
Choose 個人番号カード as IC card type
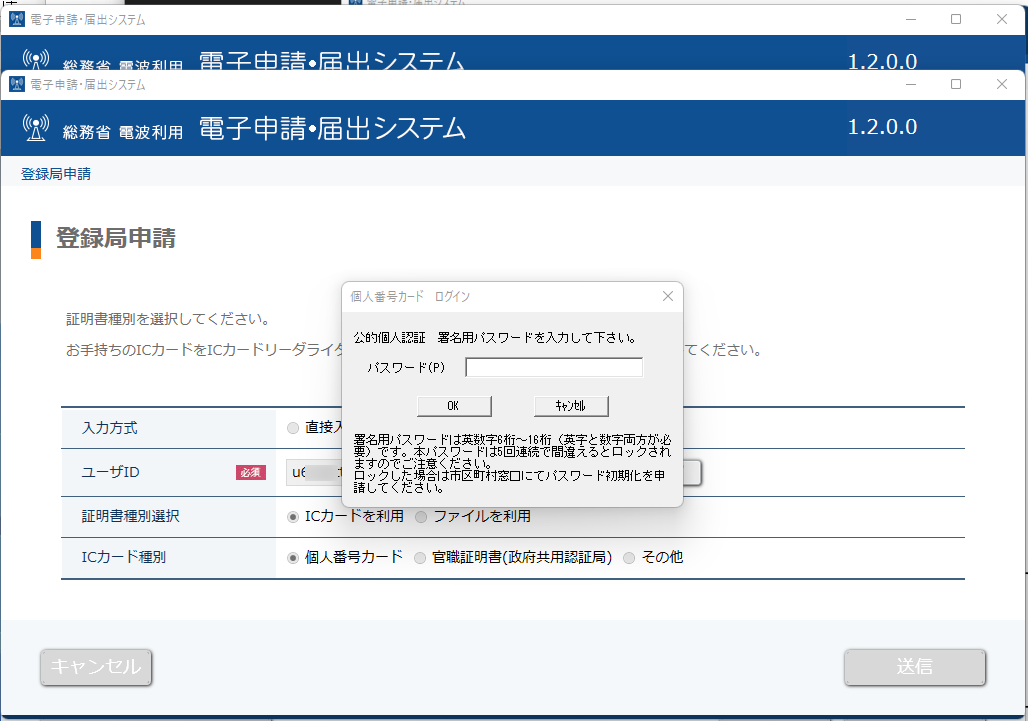(x=293, y=558)
